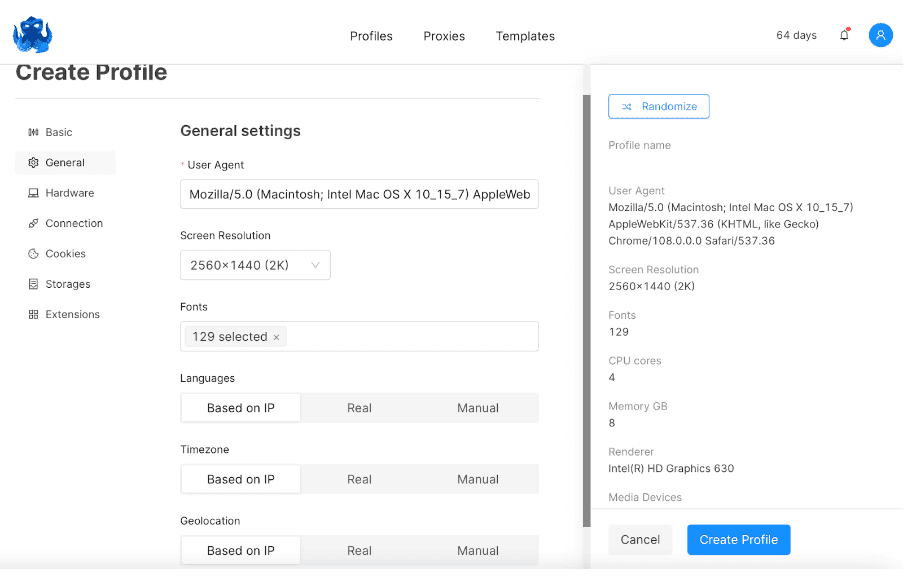
Task: Click the octopus app logo
Action: coord(31,33)
